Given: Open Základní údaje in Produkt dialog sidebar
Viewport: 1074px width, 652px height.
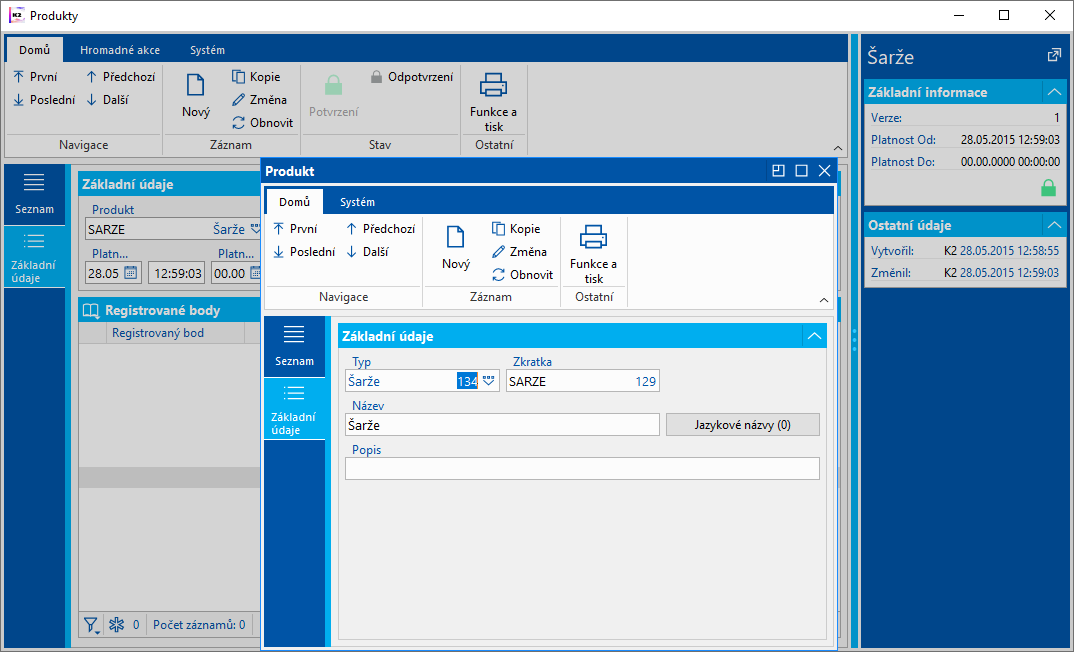Looking at the screenshot, I should [x=295, y=409].
